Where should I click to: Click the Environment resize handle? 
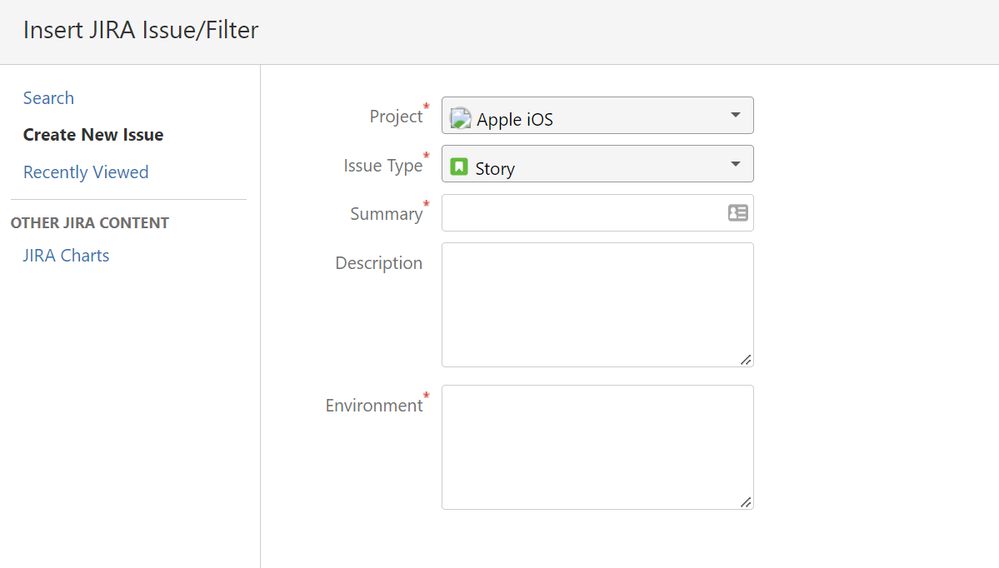[745, 502]
